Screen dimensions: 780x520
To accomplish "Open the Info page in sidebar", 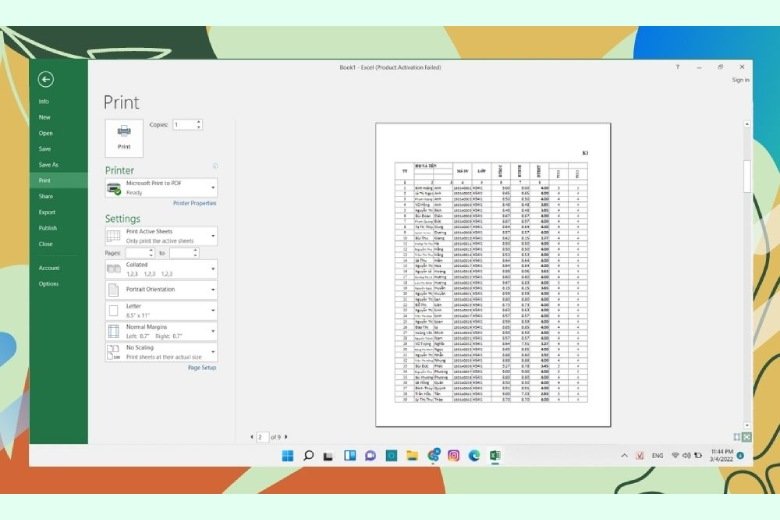I will click(x=44, y=102).
